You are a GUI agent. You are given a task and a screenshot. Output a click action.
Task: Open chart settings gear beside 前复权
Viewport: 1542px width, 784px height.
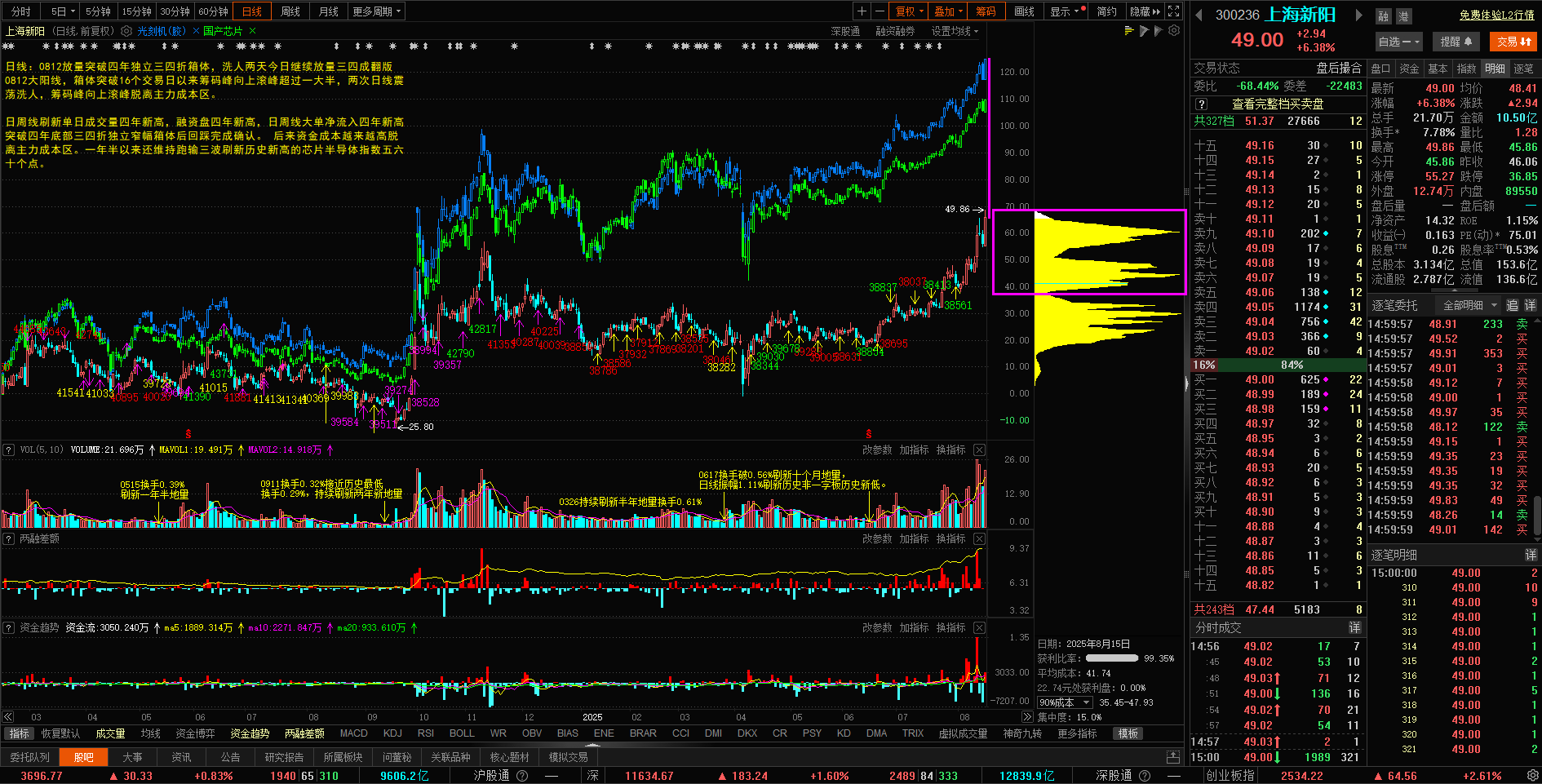[126, 31]
